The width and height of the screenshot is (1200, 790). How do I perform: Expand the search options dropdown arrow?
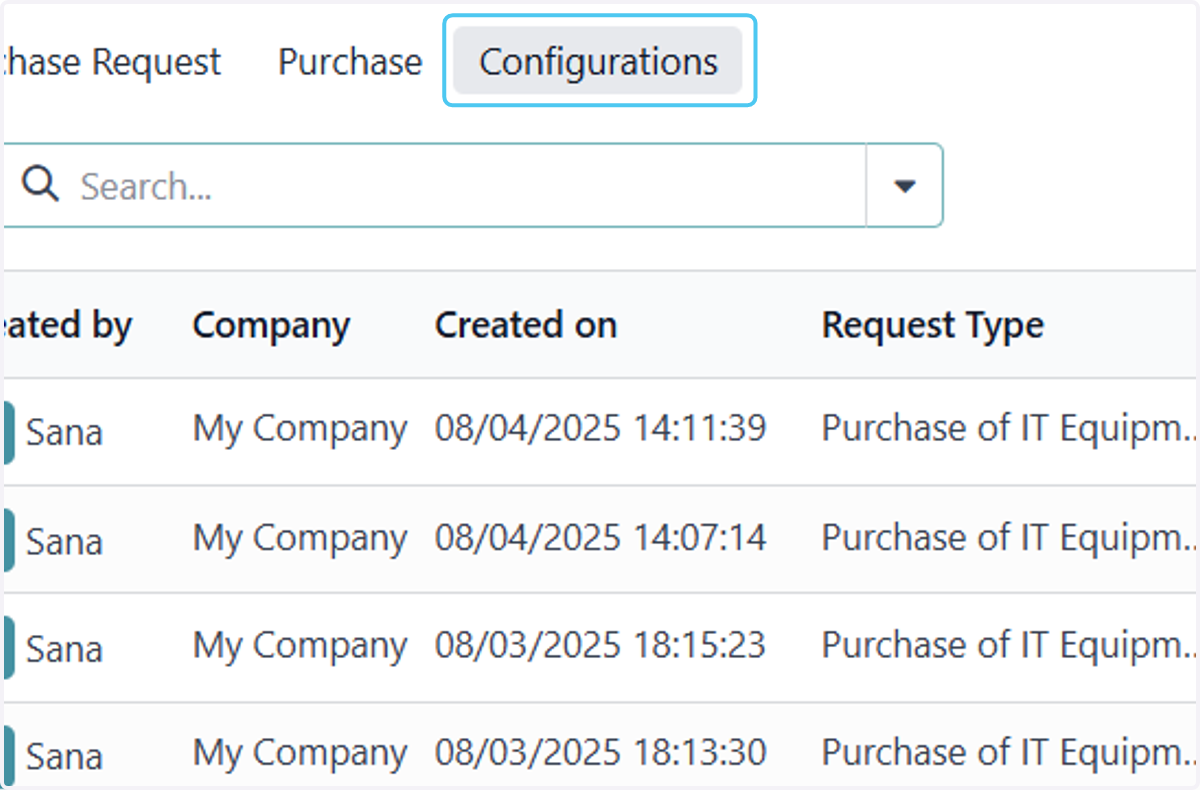(x=904, y=186)
